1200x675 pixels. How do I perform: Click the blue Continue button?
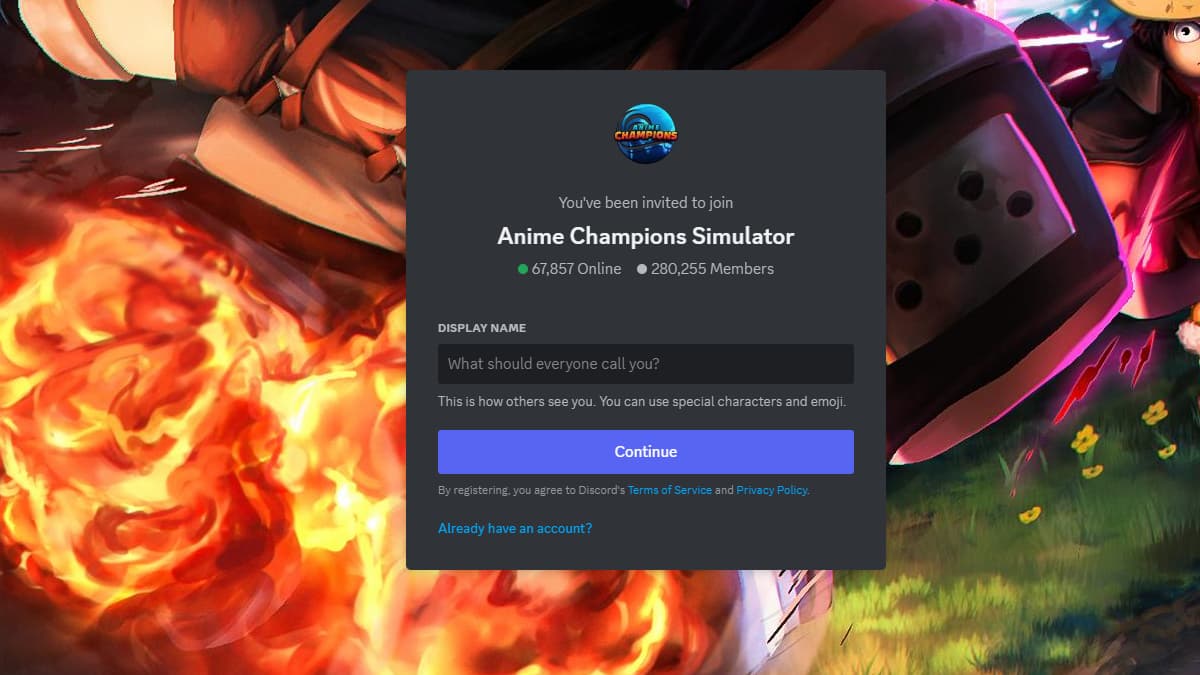pos(646,452)
